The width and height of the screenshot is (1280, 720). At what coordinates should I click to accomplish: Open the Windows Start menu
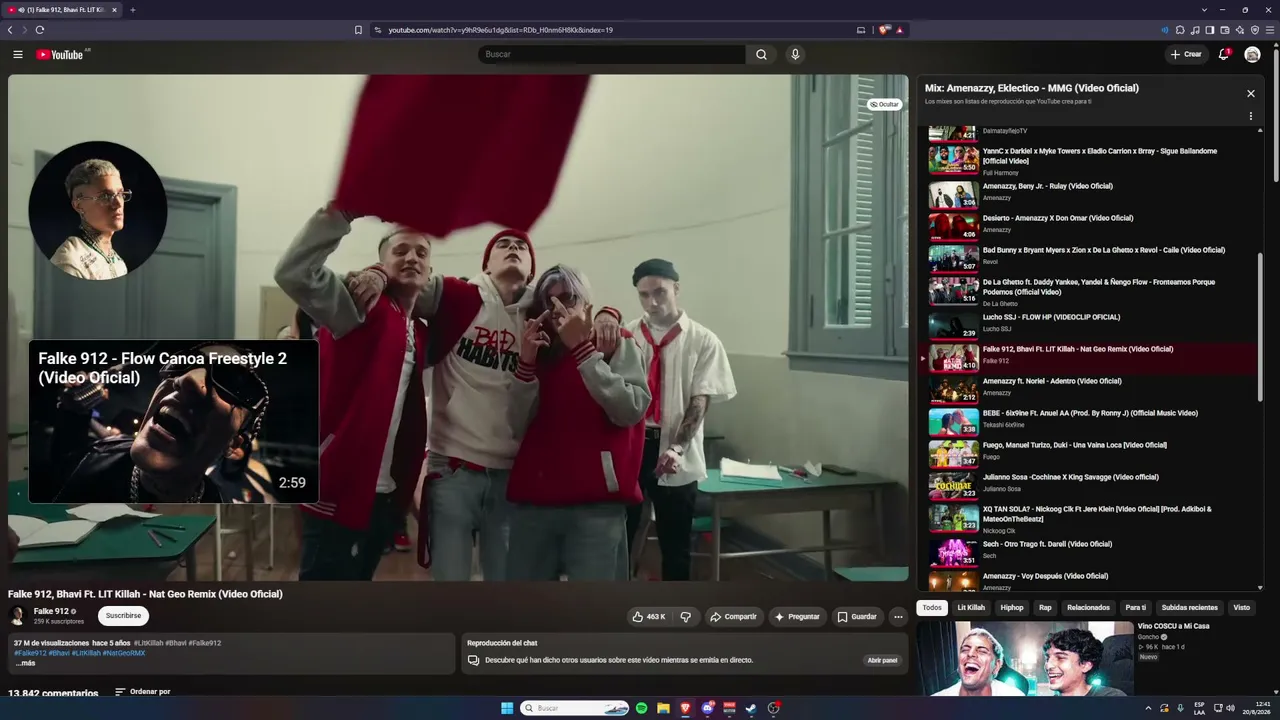507,708
